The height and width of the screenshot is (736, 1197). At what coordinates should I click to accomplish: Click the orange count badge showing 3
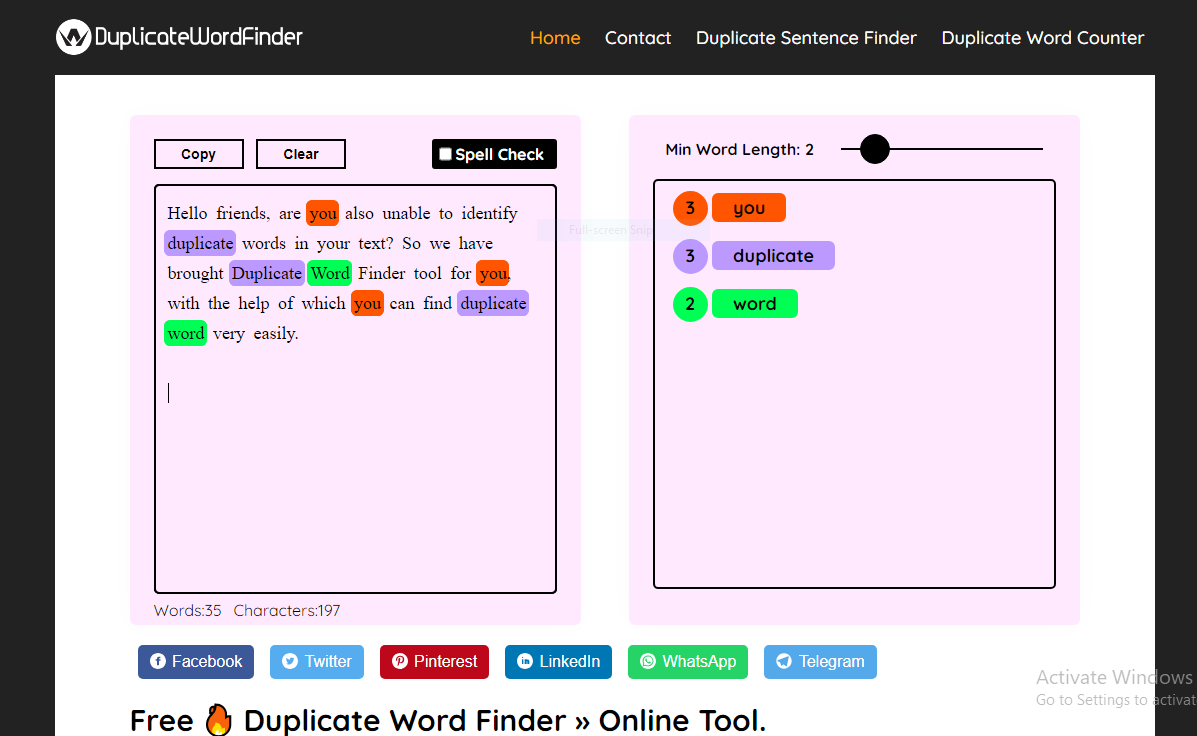tap(689, 208)
